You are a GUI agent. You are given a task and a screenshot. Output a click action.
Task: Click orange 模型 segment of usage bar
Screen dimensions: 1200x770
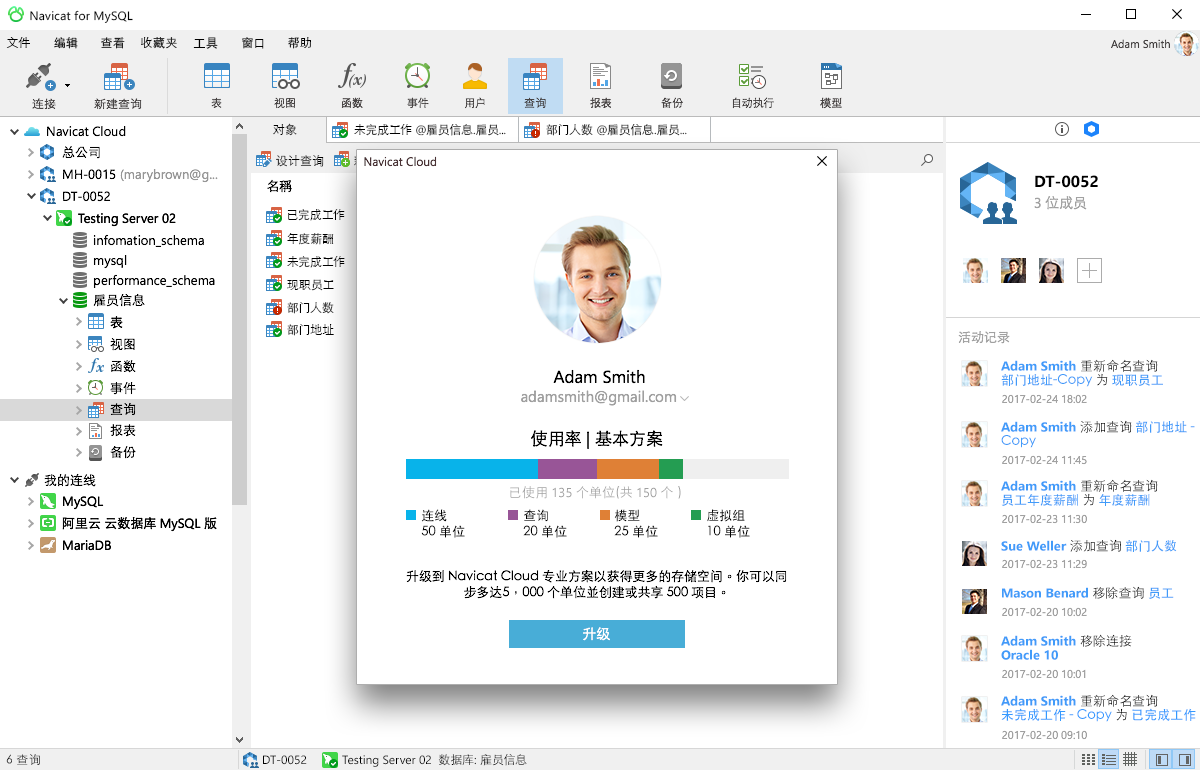pos(628,469)
